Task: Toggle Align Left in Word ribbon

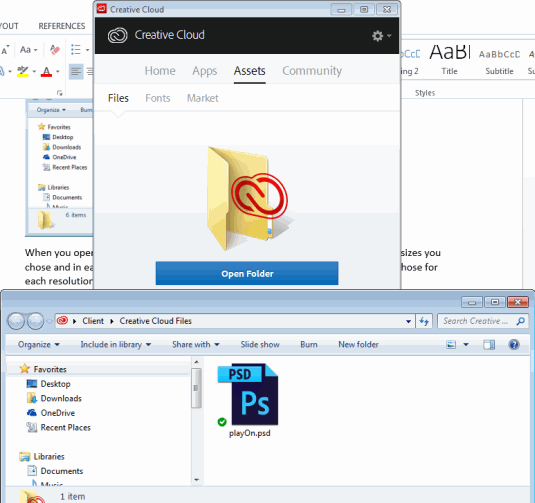Action: pos(76,71)
